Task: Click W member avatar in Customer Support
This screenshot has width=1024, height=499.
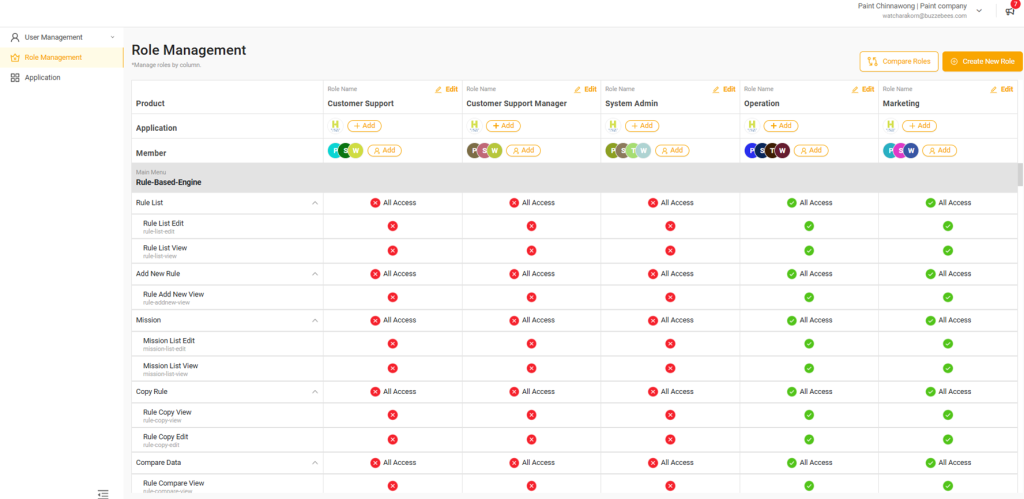Action: click(355, 150)
